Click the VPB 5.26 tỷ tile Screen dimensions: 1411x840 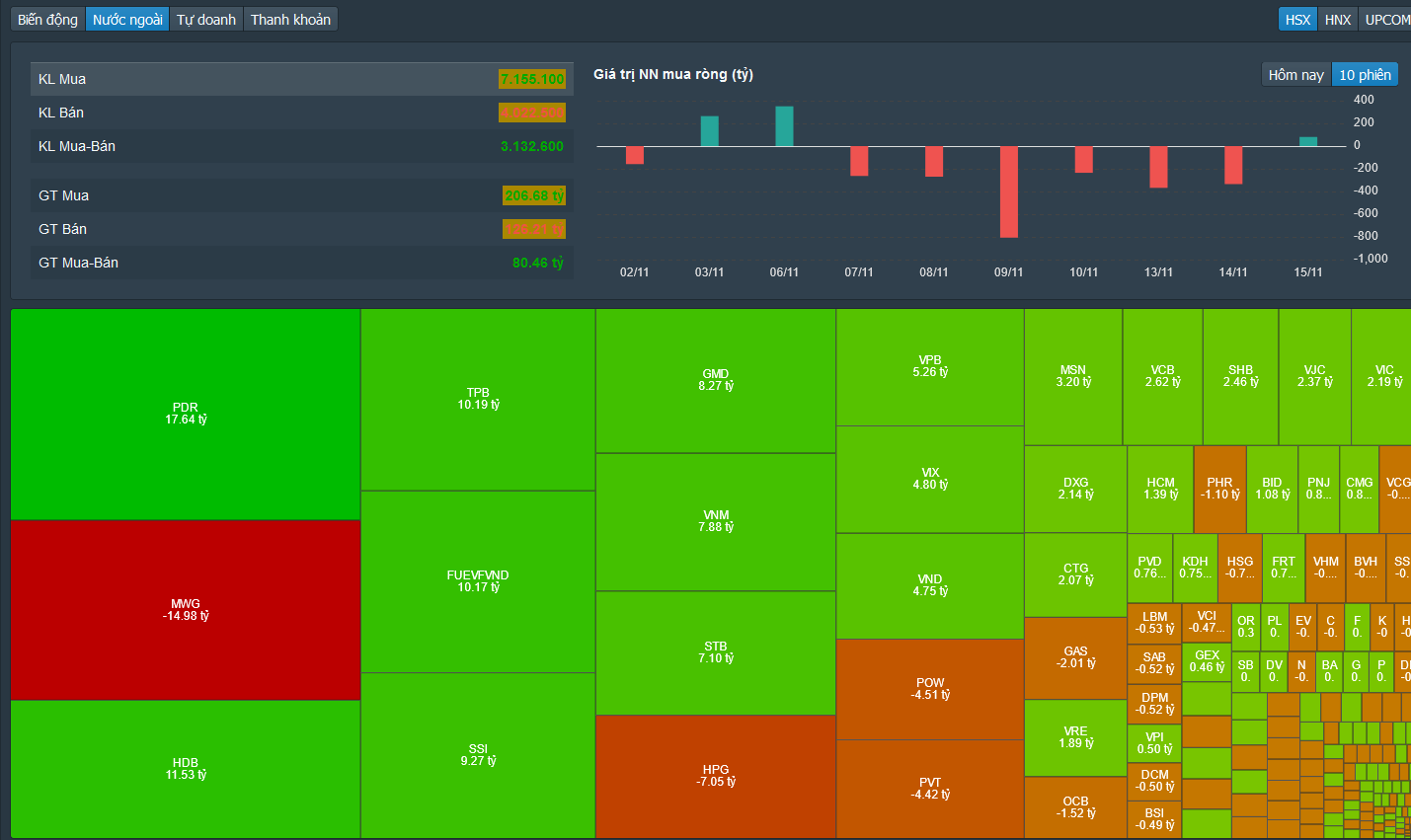click(x=930, y=366)
